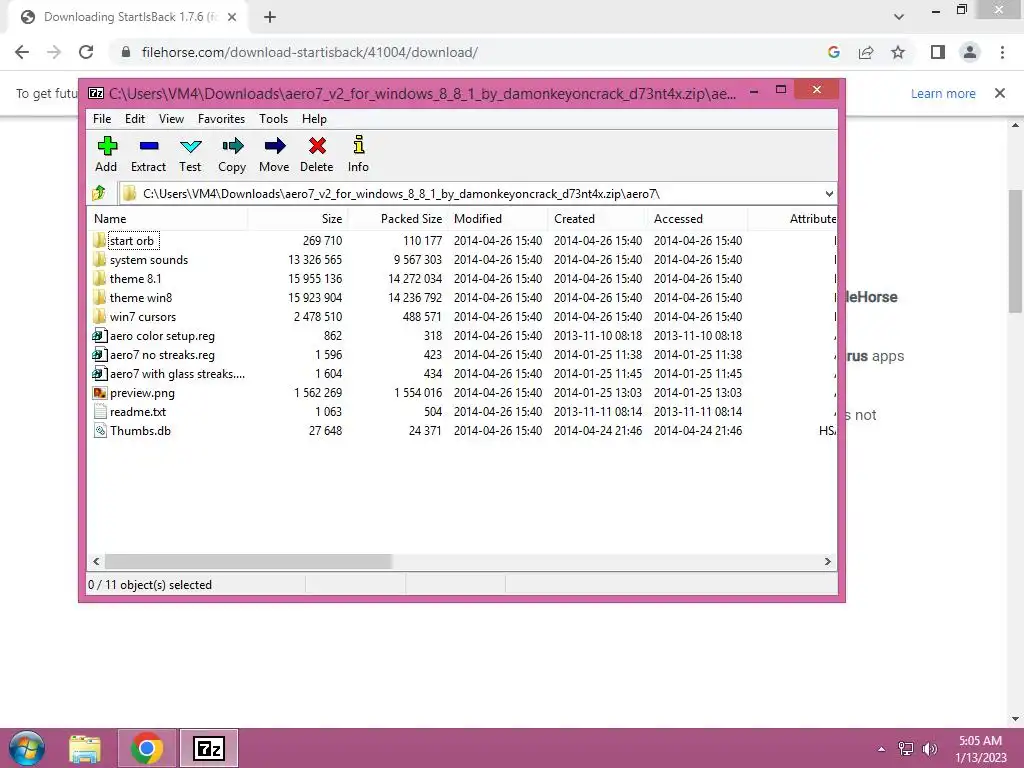Image resolution: width=1024 pixels, height=768 pixels.
Task: Select the theme 8.1 folder icon
Action: click(x=99, y=278)
